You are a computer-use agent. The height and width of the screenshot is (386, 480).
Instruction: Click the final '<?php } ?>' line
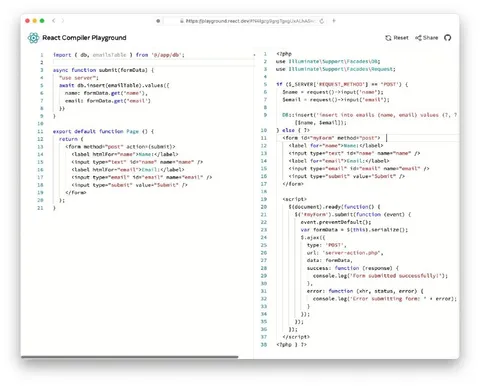coord(292,345)
